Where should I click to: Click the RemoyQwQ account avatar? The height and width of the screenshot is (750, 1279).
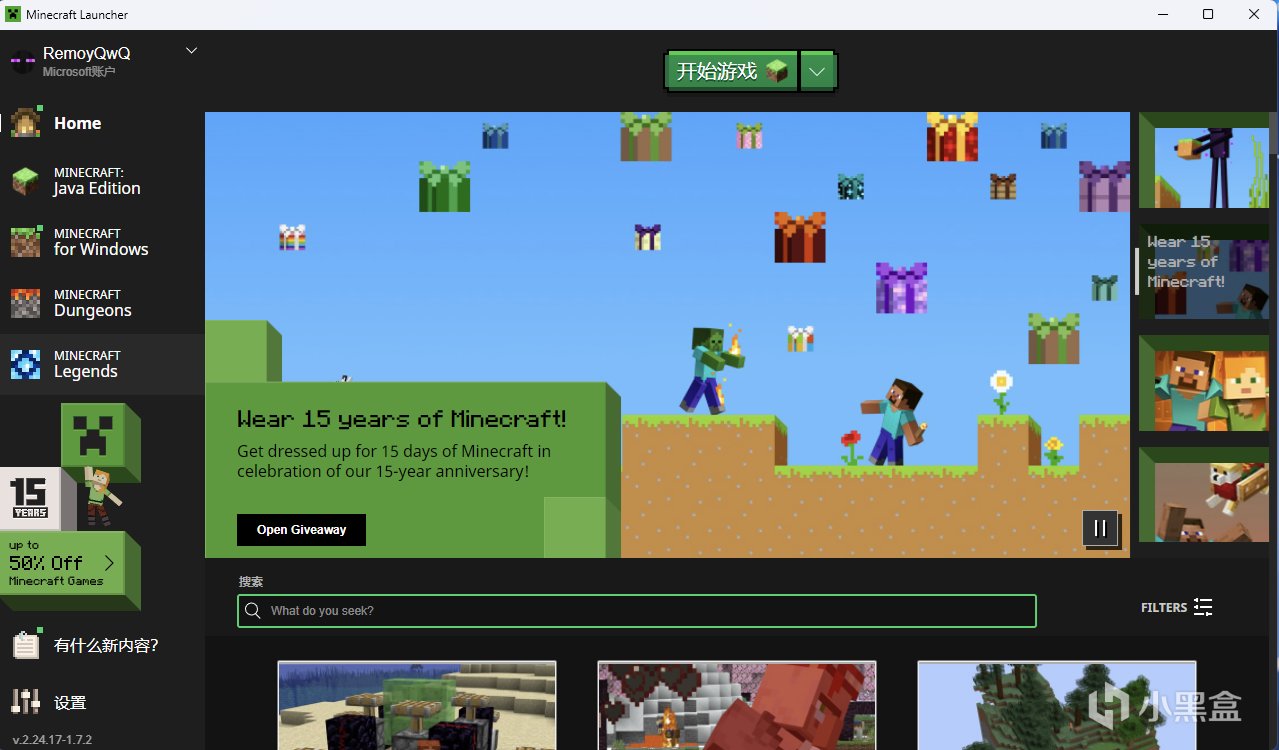[x=22, y=61]
